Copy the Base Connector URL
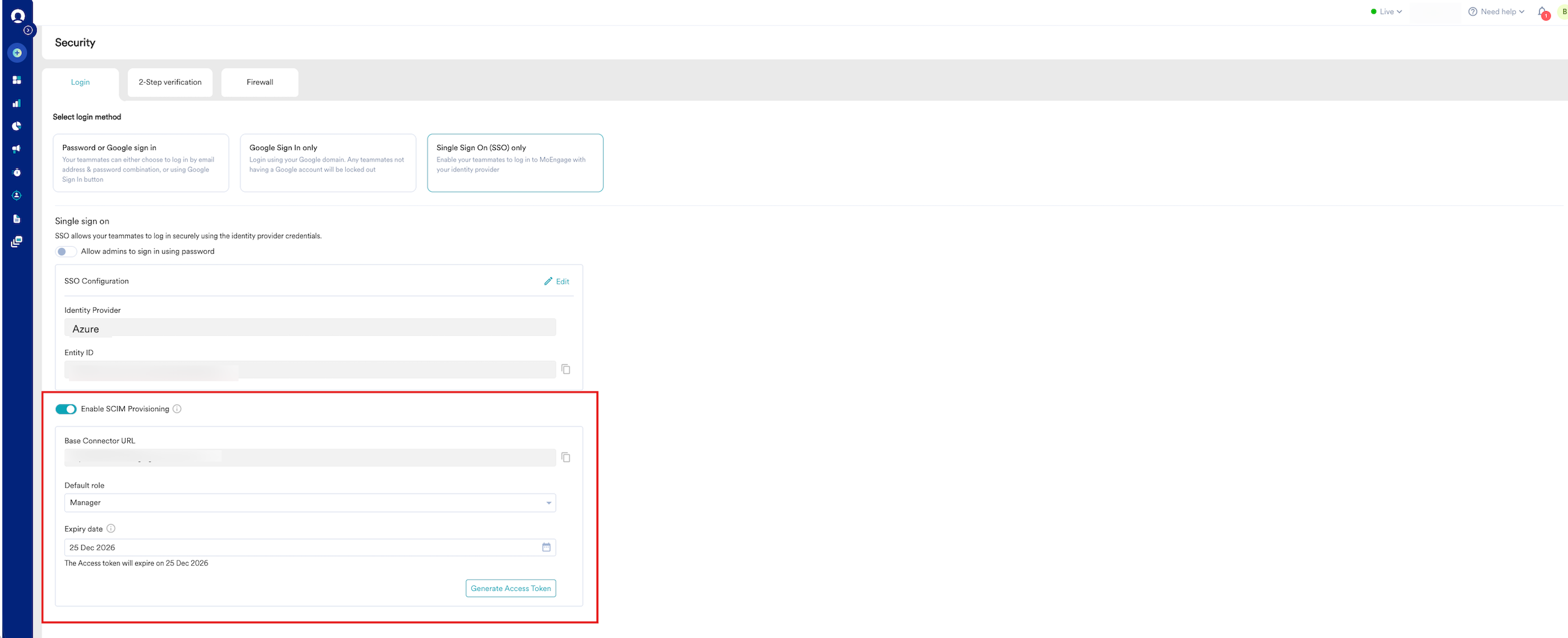Image resolution: width=1568 pixels, height=638 pixels. [x=565, y=458]
